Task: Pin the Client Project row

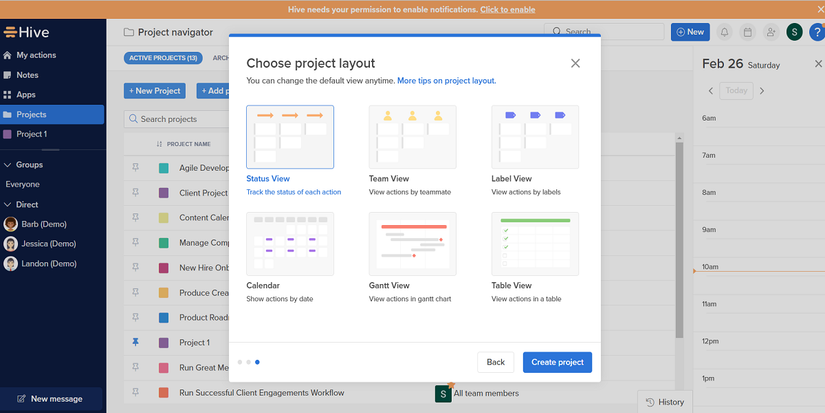Action: pos(135,193)
